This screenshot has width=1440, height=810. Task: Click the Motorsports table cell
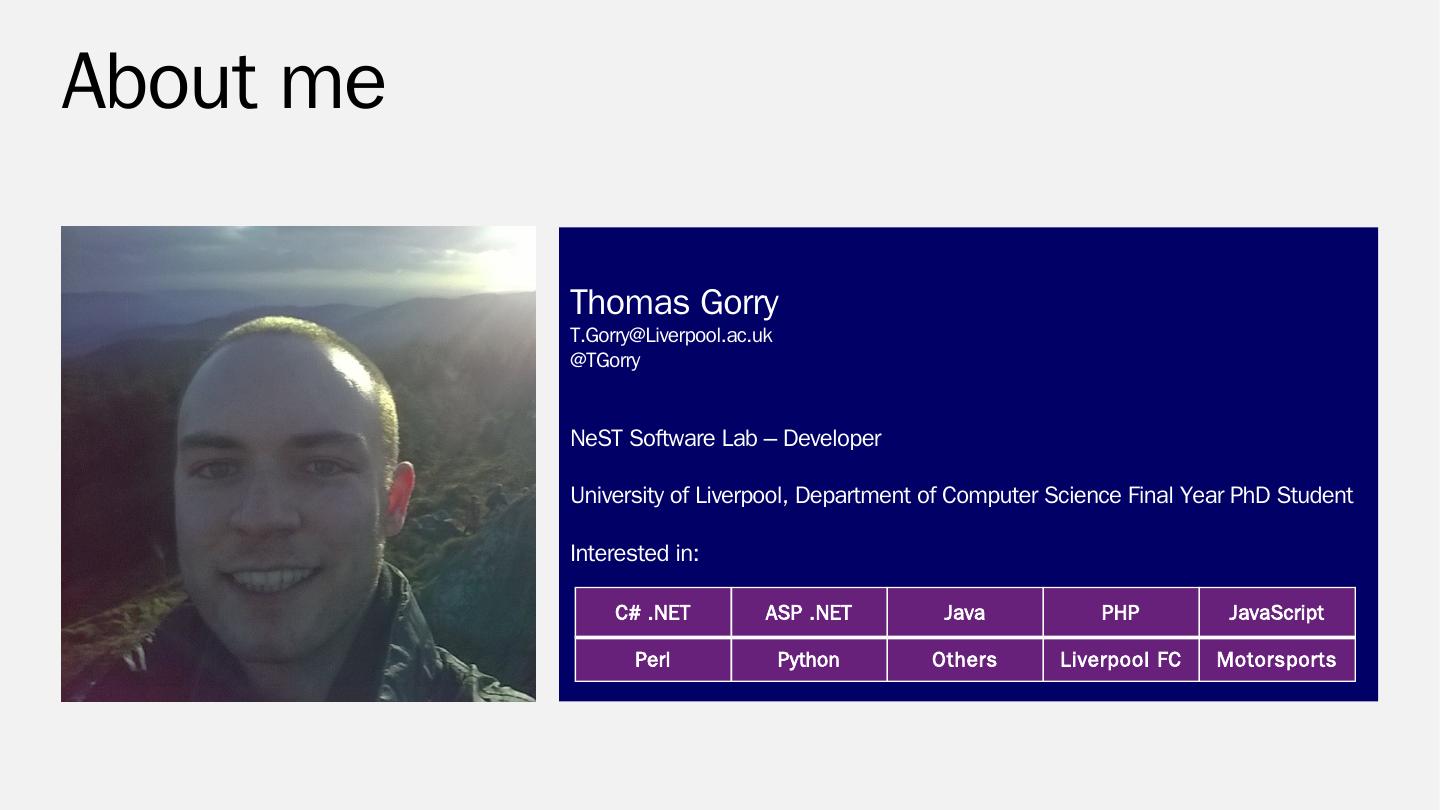[x=1277, y=660]
